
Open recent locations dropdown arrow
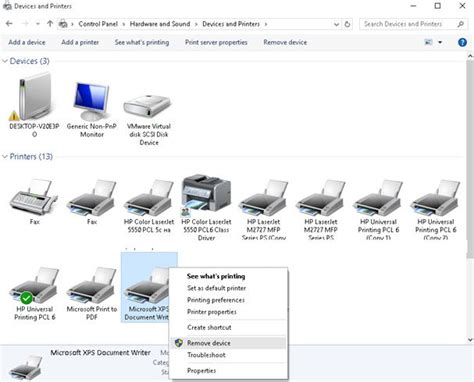click(38, 24)
